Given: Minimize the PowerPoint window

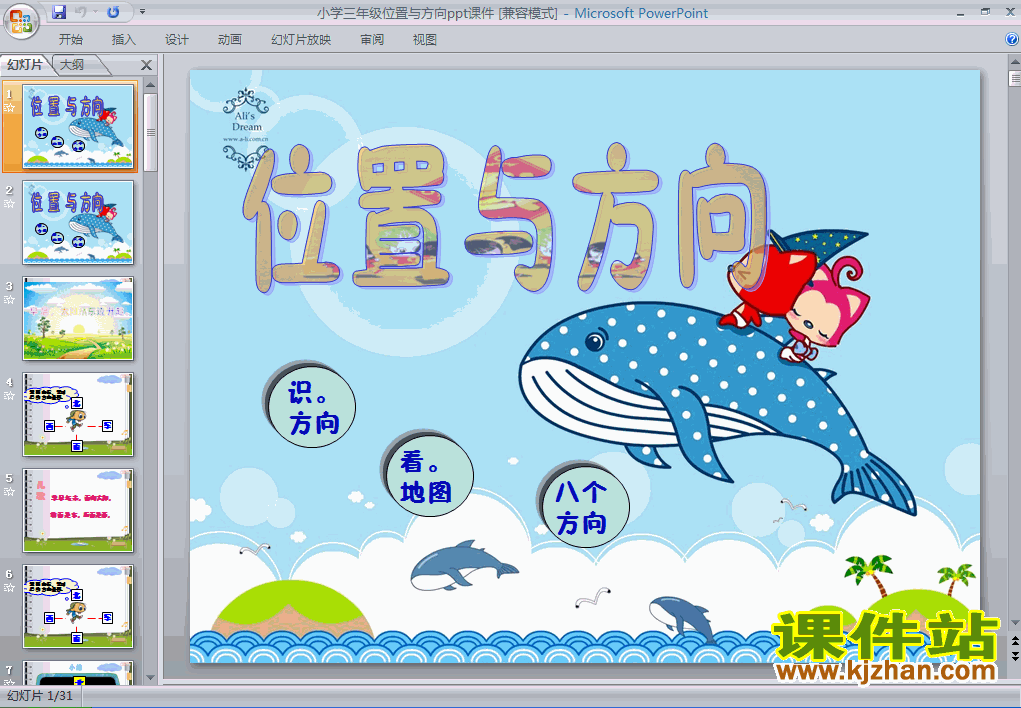Looking at the screenshot, I should (x=960, y=12).
